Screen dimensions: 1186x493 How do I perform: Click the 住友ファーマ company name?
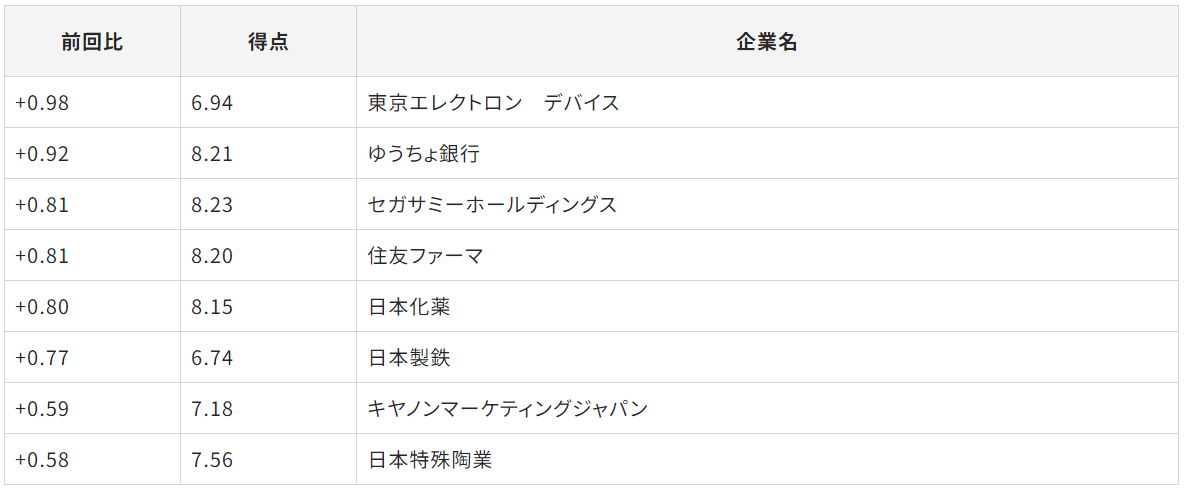[x=425, y=256]
